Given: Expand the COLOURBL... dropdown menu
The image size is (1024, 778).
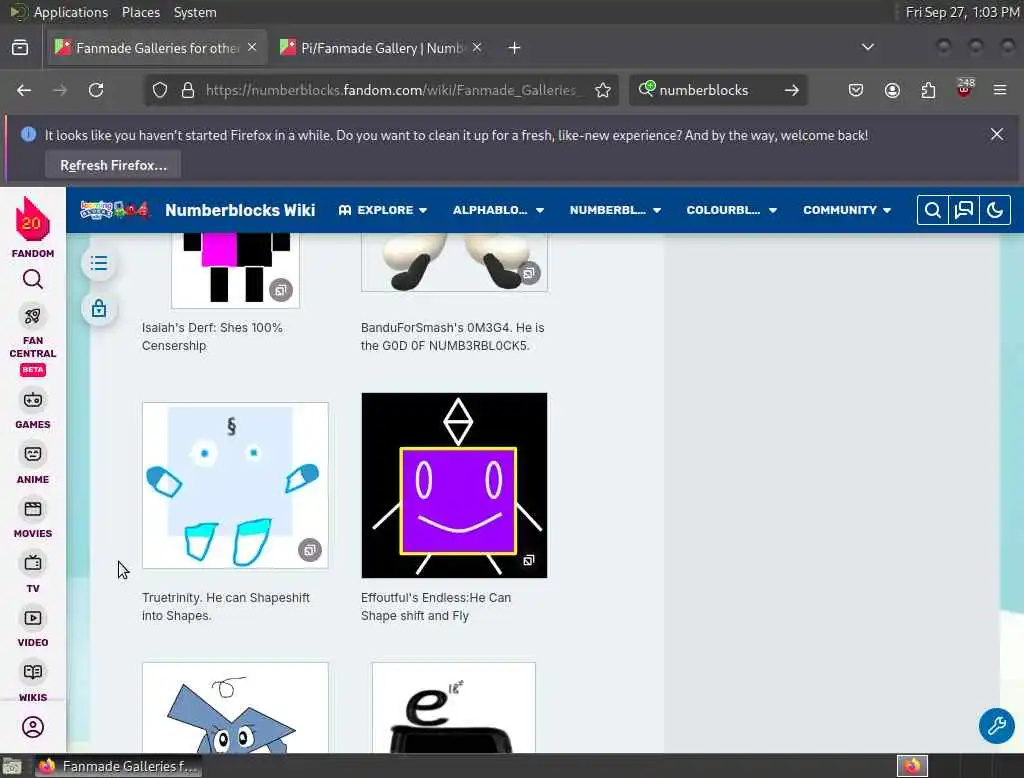Looking at the screenshot, I should pos(731,210).
